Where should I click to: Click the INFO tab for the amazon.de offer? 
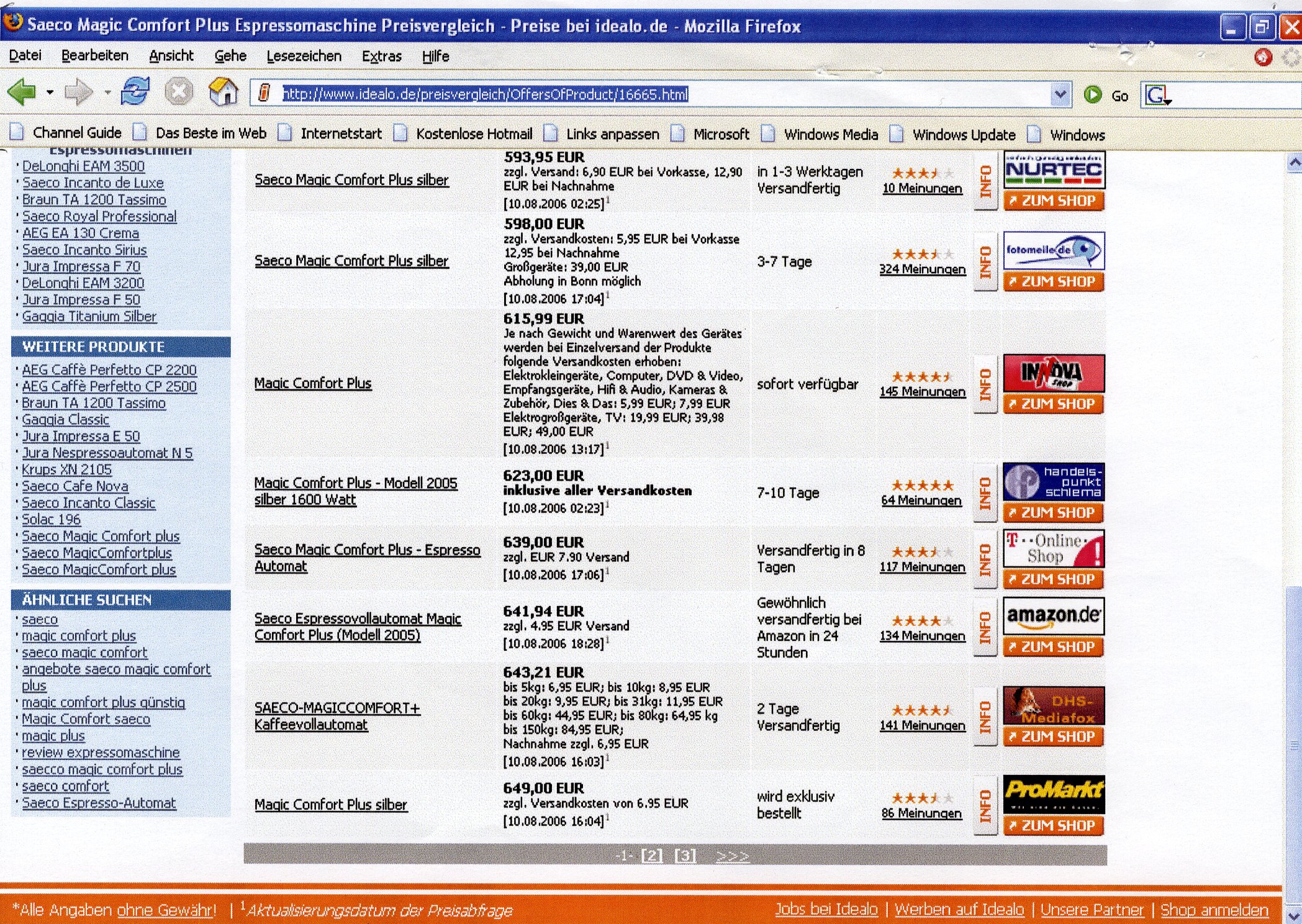985,628
